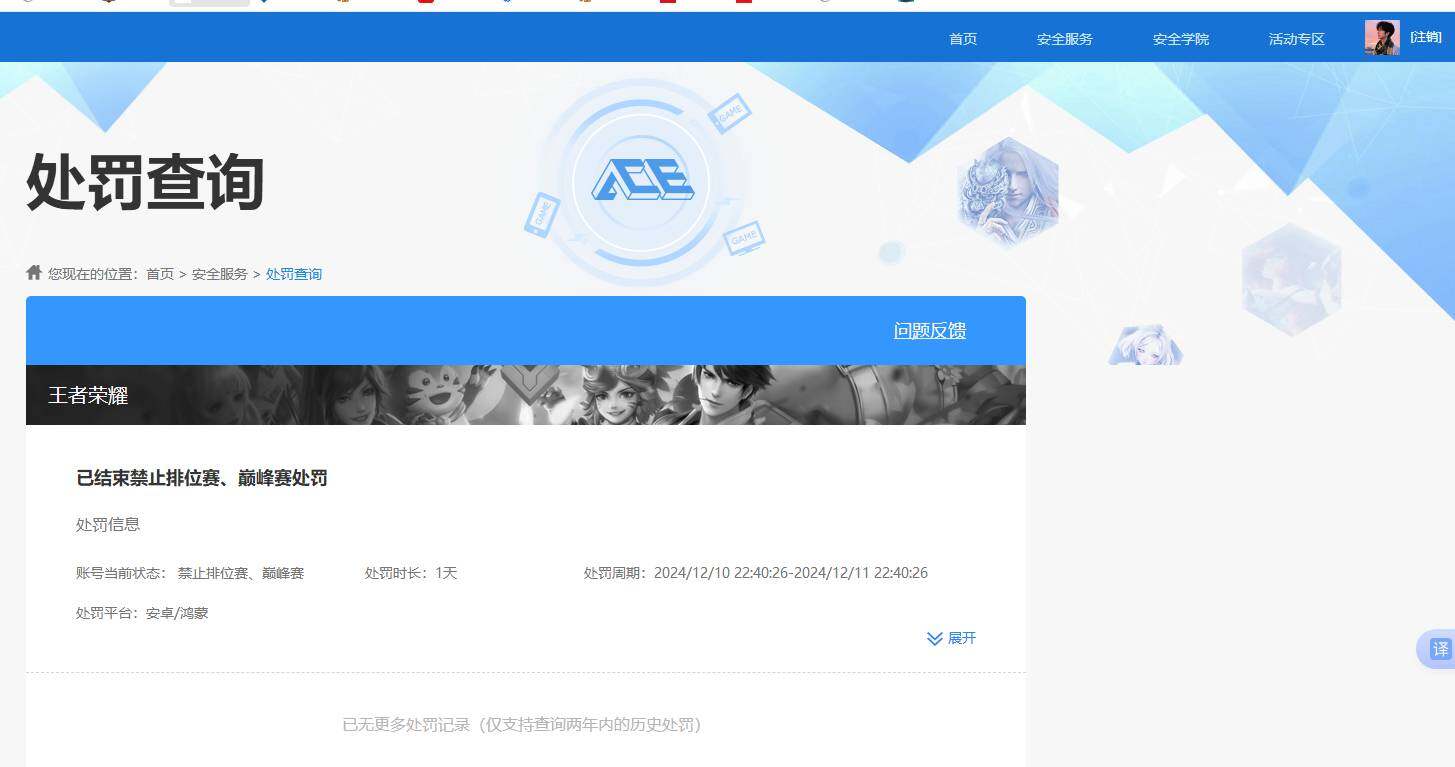Open the 活动专区 navigation menu

tap(1295, 39)
